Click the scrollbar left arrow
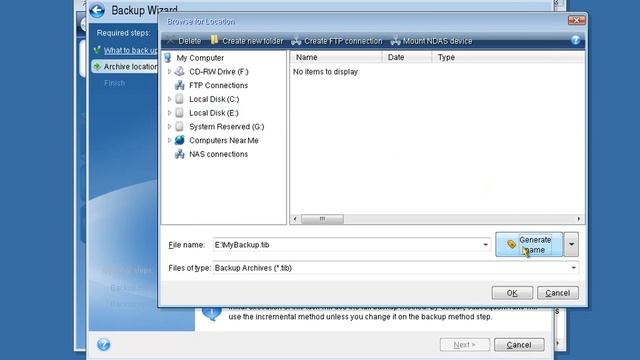This screenshot has height=360, width=640. pos(295,219)
